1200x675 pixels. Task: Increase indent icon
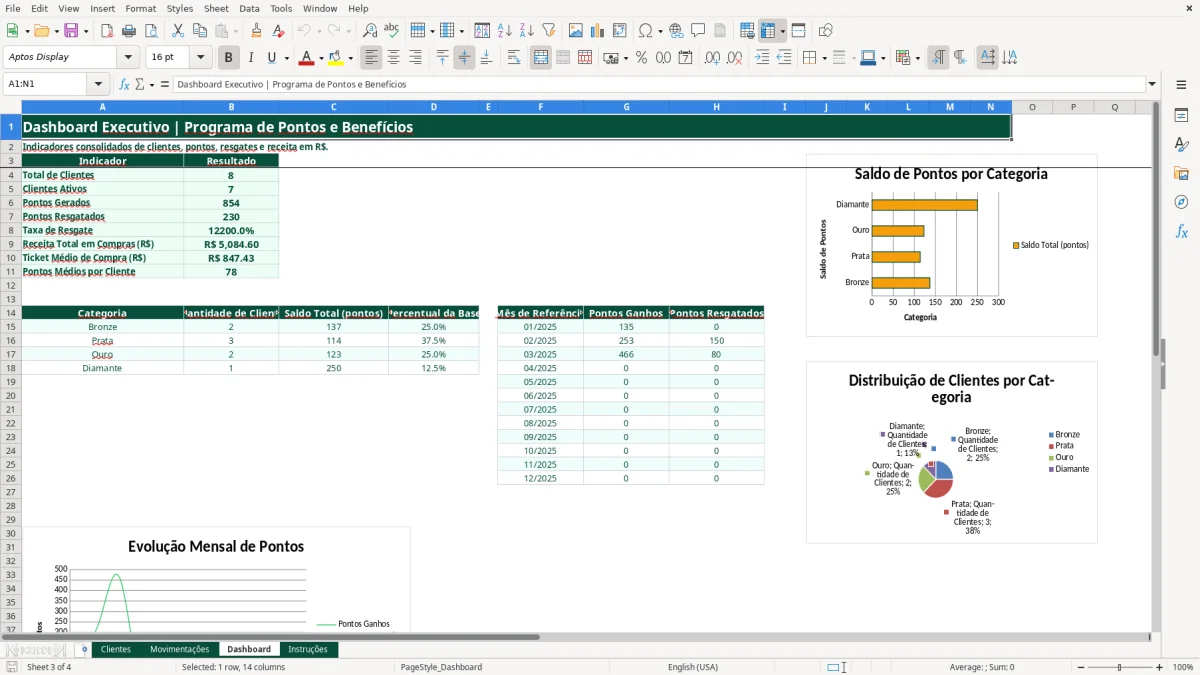(x=762, y=58)
